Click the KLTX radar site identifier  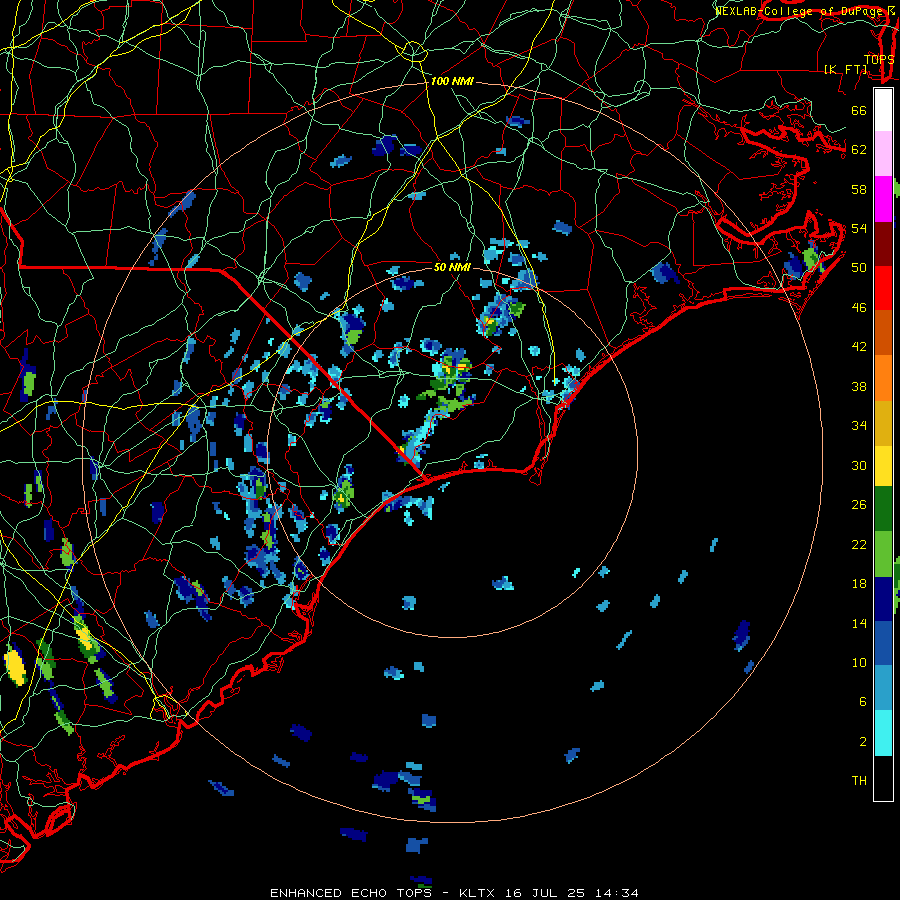pyautogui.click(x=478, y=893)
